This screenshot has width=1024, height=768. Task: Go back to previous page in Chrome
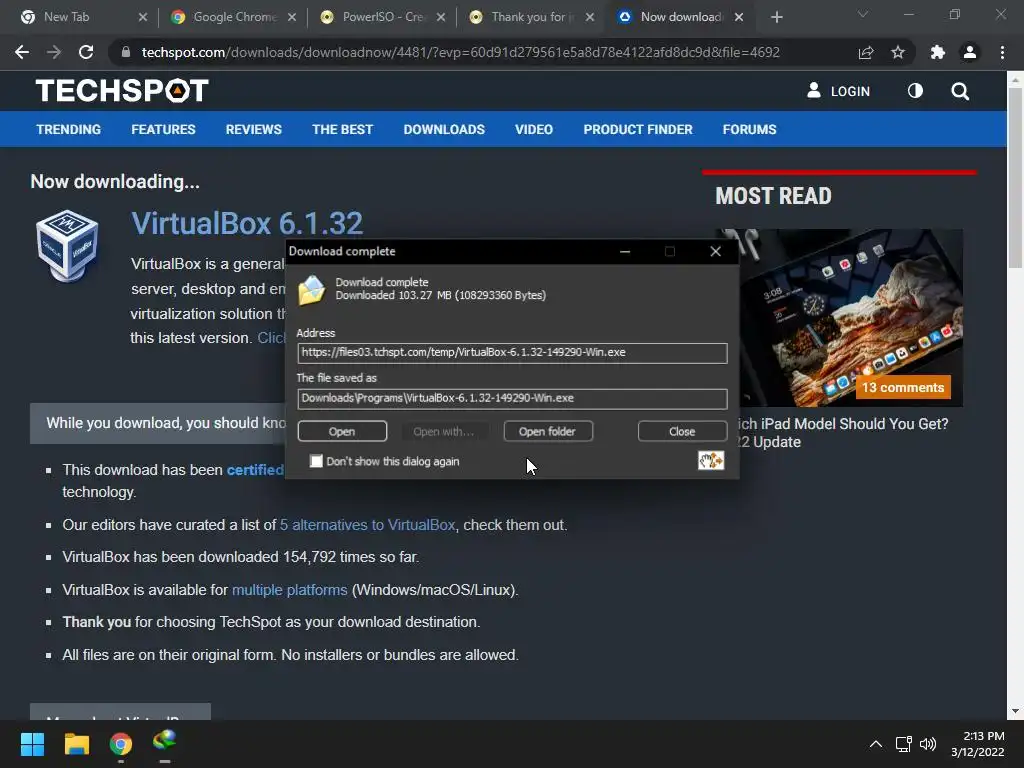coord(22,52)
